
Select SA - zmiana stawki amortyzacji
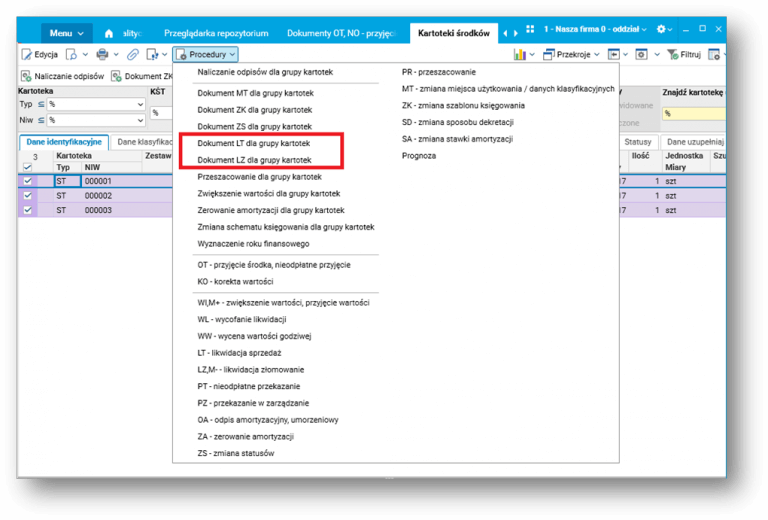pyautogui.click(x=457, y=139)
